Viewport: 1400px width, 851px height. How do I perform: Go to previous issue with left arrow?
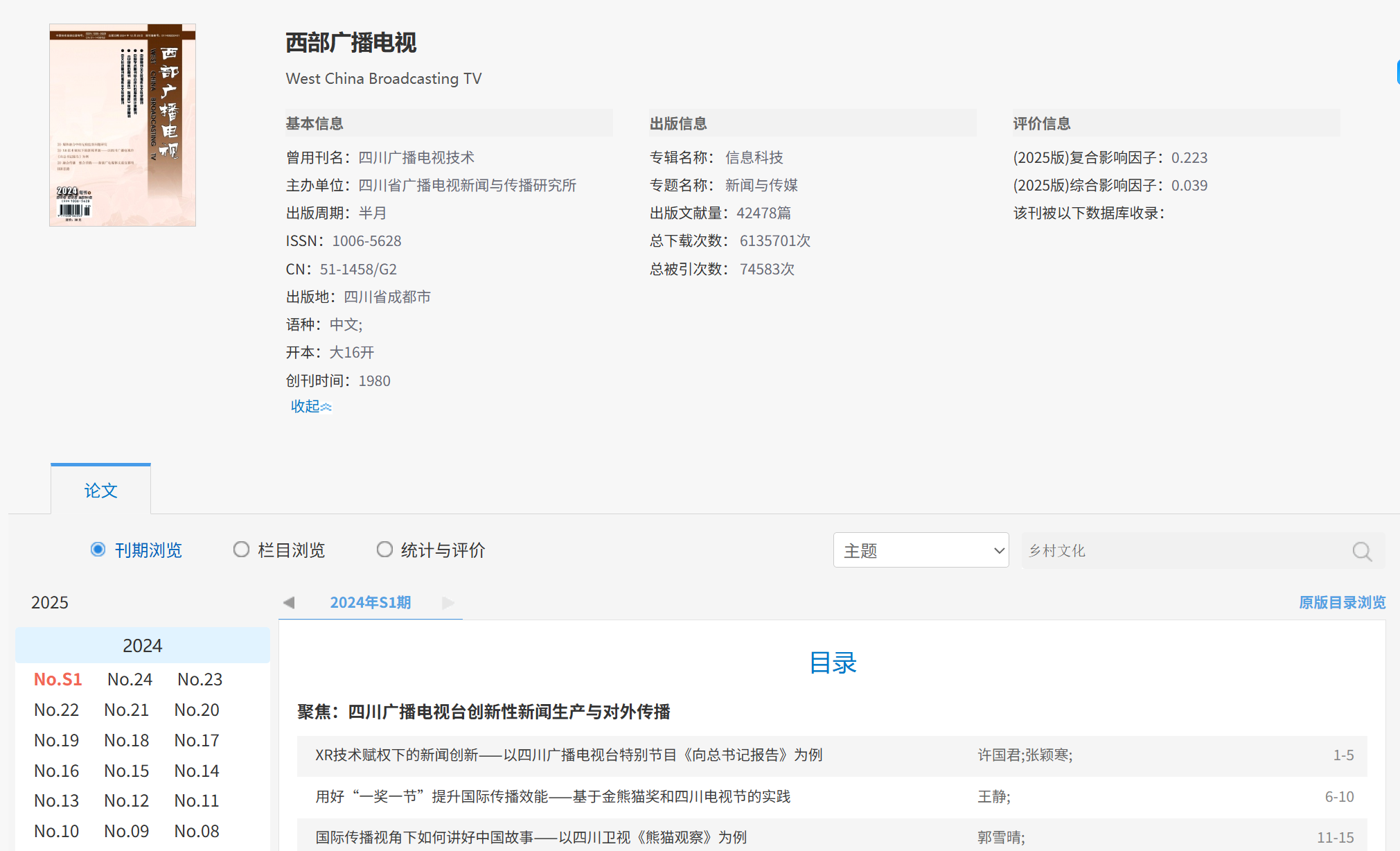(289, 602)
